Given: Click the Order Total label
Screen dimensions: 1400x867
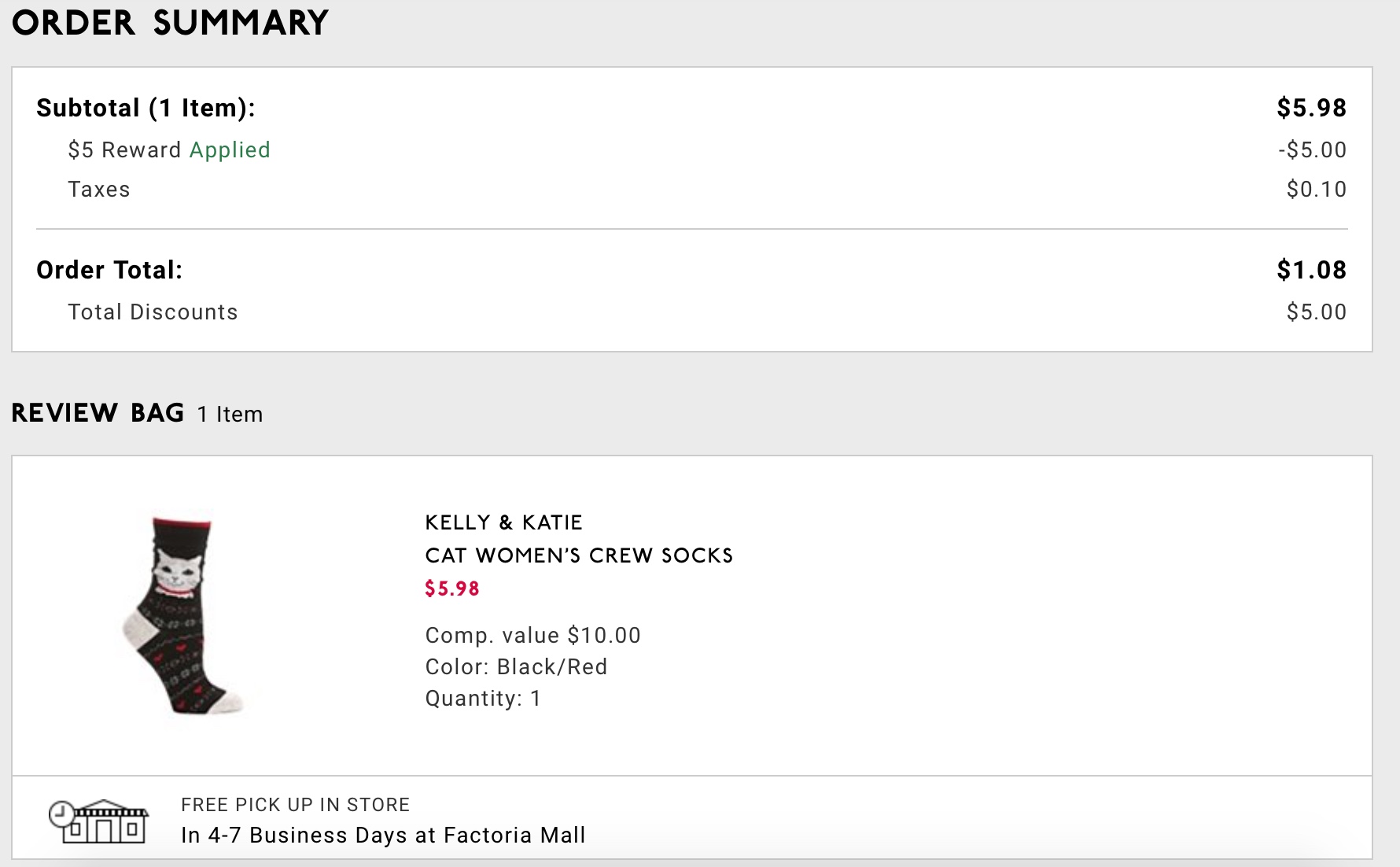Looking at the screenshot, I should click(109, 270).
